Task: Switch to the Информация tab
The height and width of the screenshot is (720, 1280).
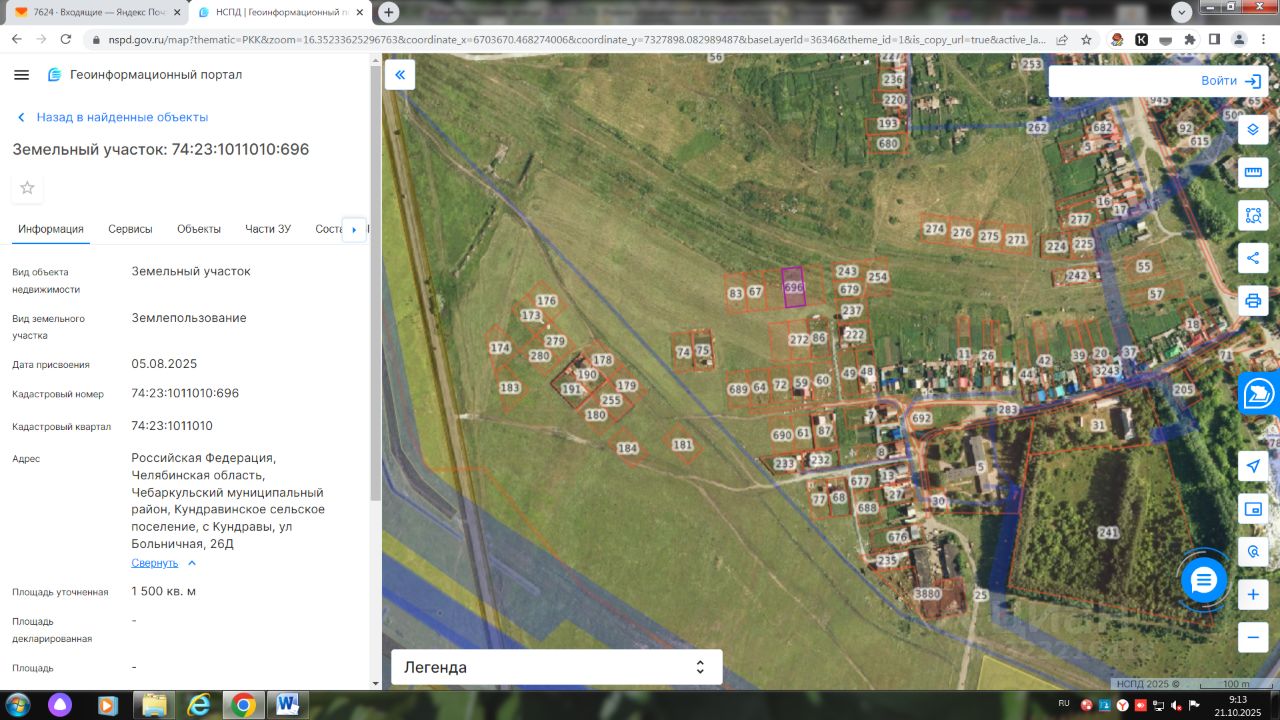Action: pos(51,229)
